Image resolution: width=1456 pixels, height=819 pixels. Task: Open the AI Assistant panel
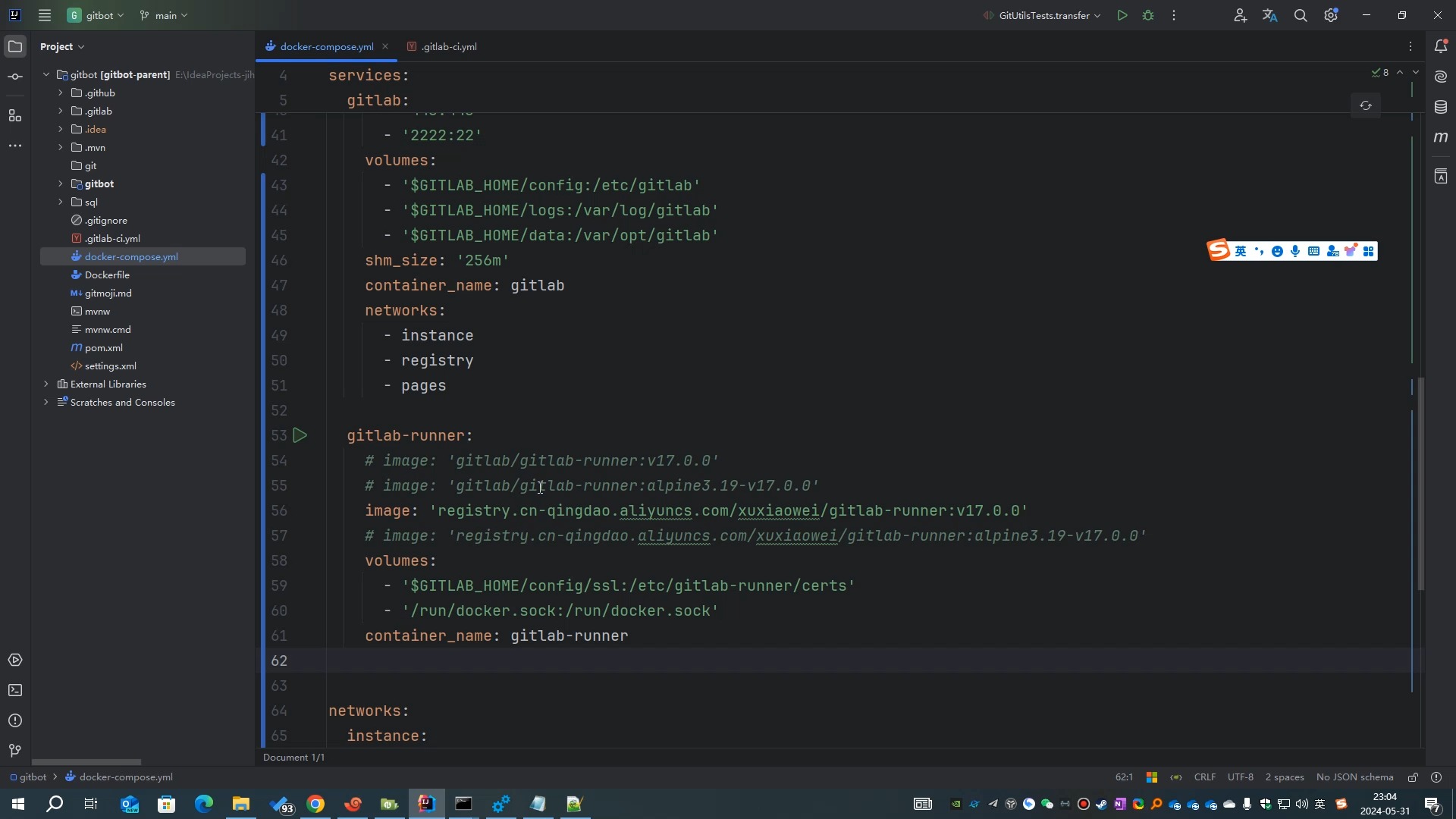[x=1441, y=77]
